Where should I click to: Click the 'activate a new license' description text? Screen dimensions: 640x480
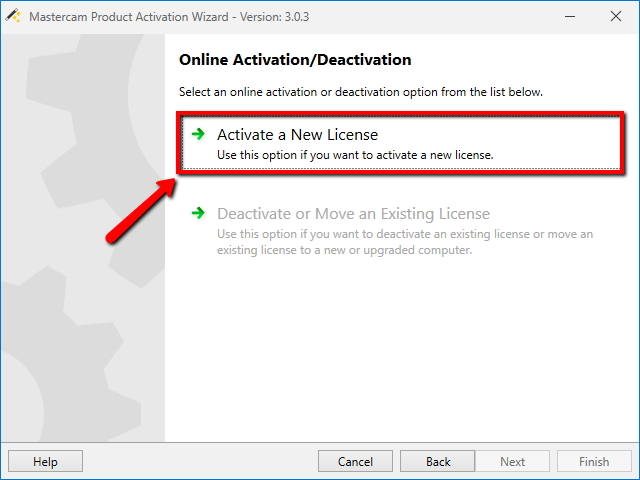coord(355,155)
